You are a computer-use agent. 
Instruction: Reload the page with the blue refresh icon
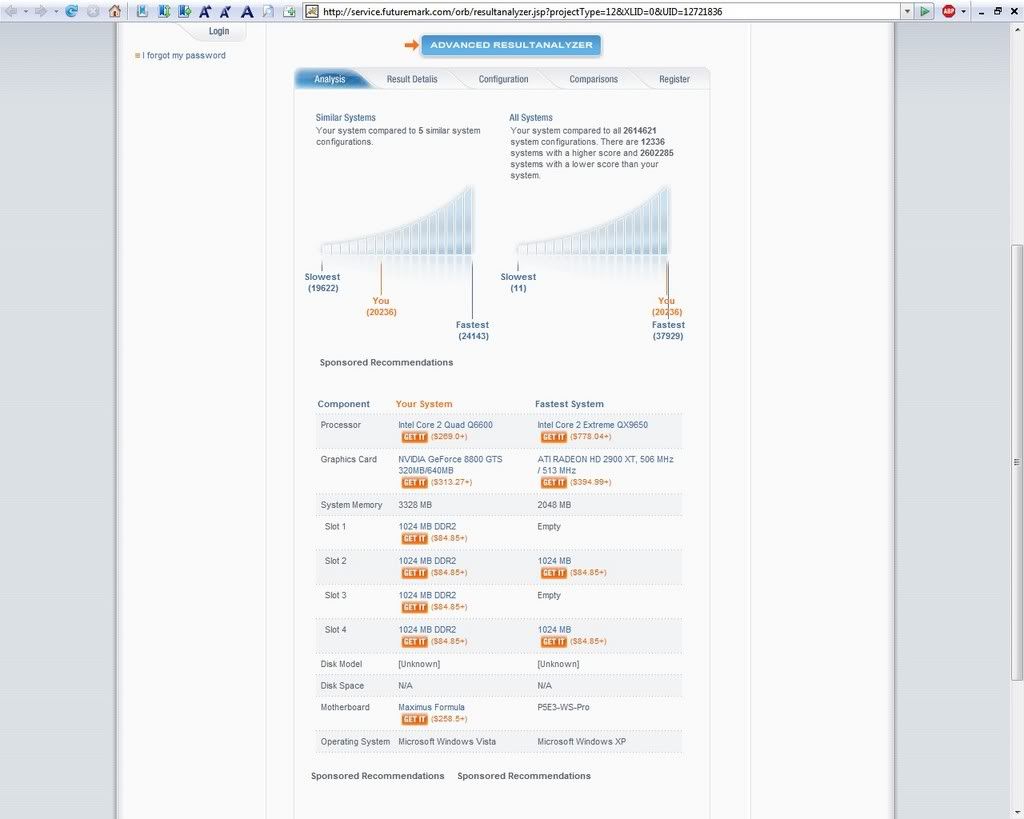[x=72, y=11]
